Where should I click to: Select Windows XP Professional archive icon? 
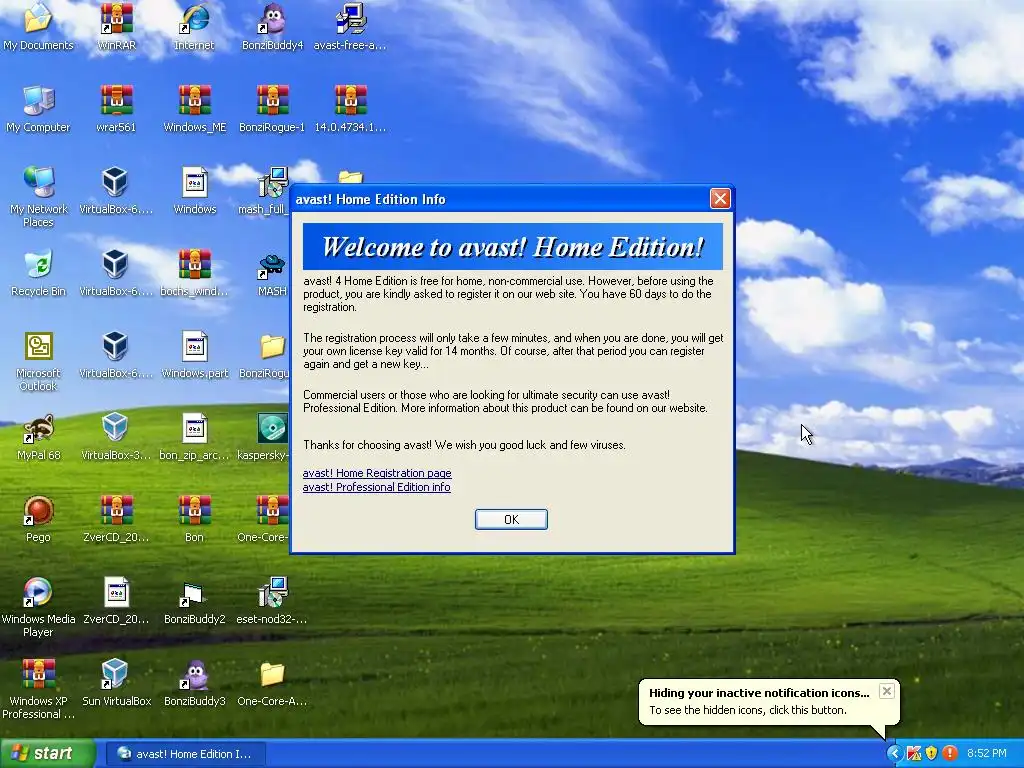(x=38, y=688)
